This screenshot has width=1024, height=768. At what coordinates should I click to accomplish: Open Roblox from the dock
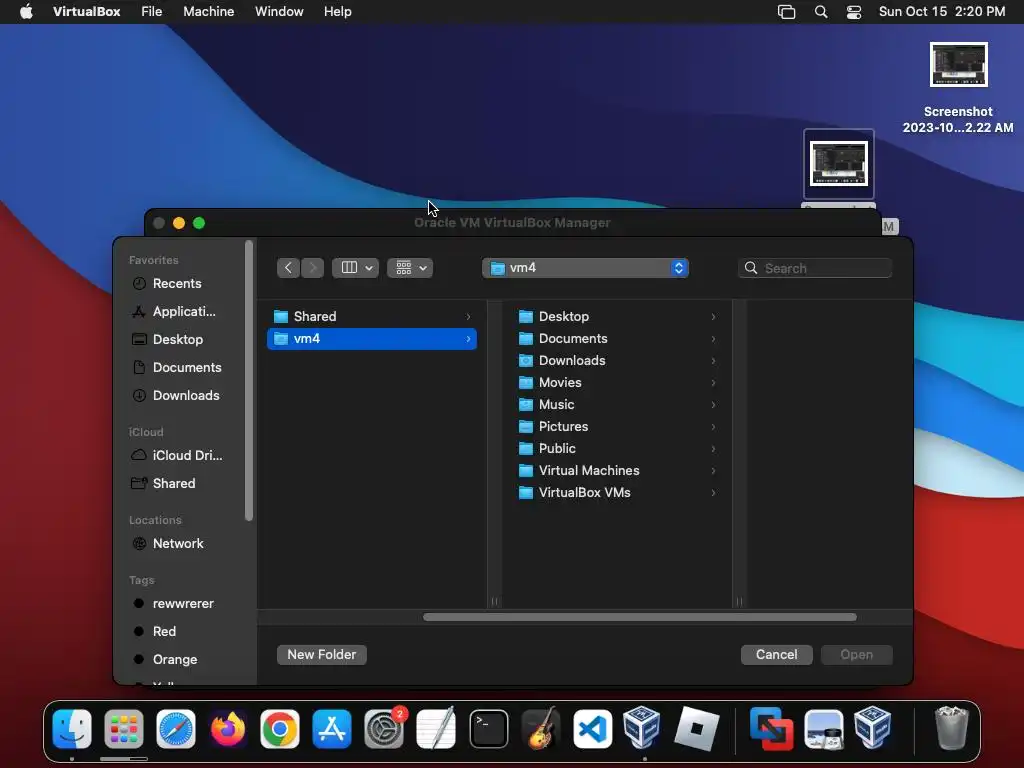(x=696, y=729)
